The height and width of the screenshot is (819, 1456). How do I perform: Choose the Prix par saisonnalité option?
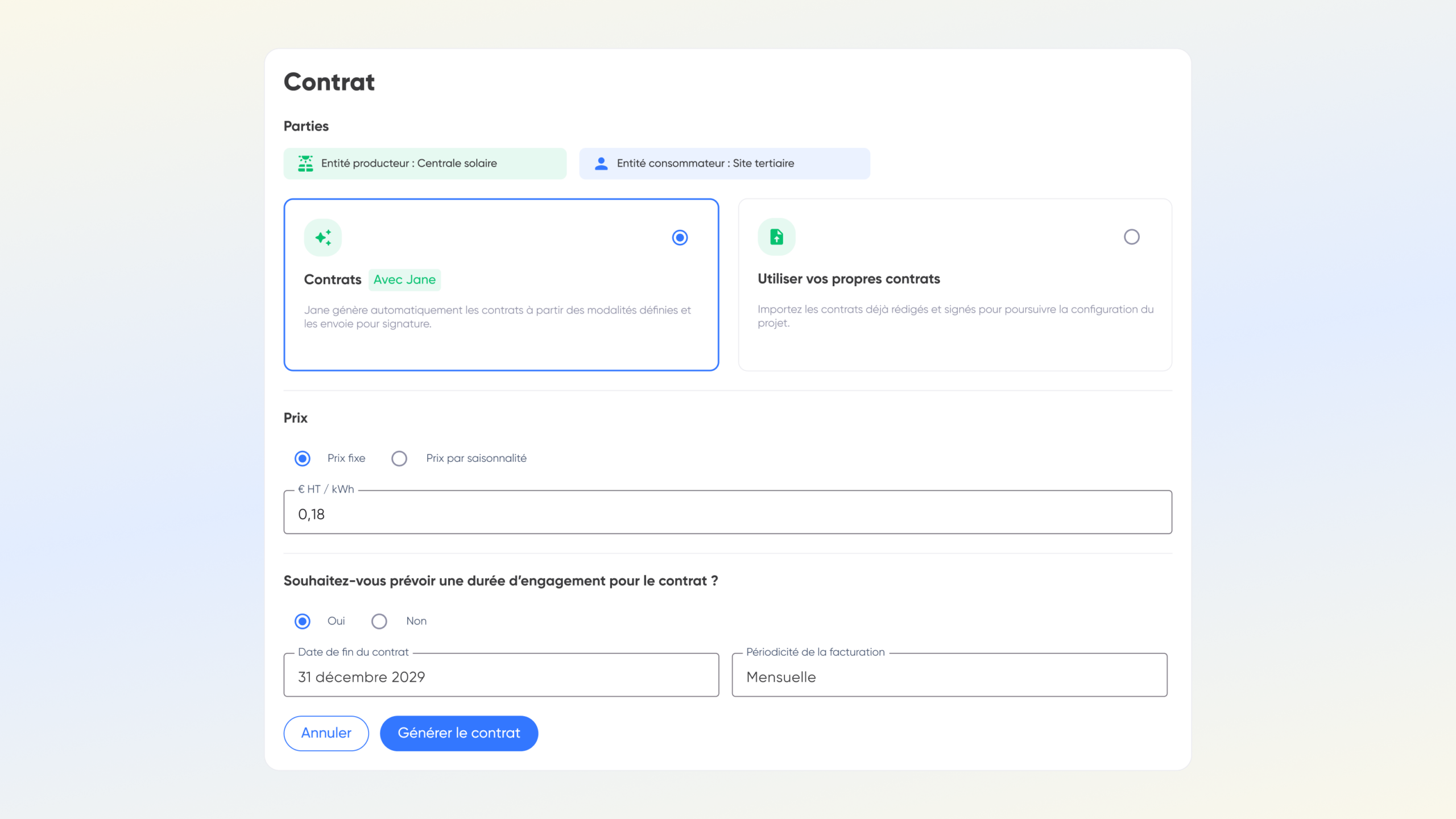click(x=399, y=458)
